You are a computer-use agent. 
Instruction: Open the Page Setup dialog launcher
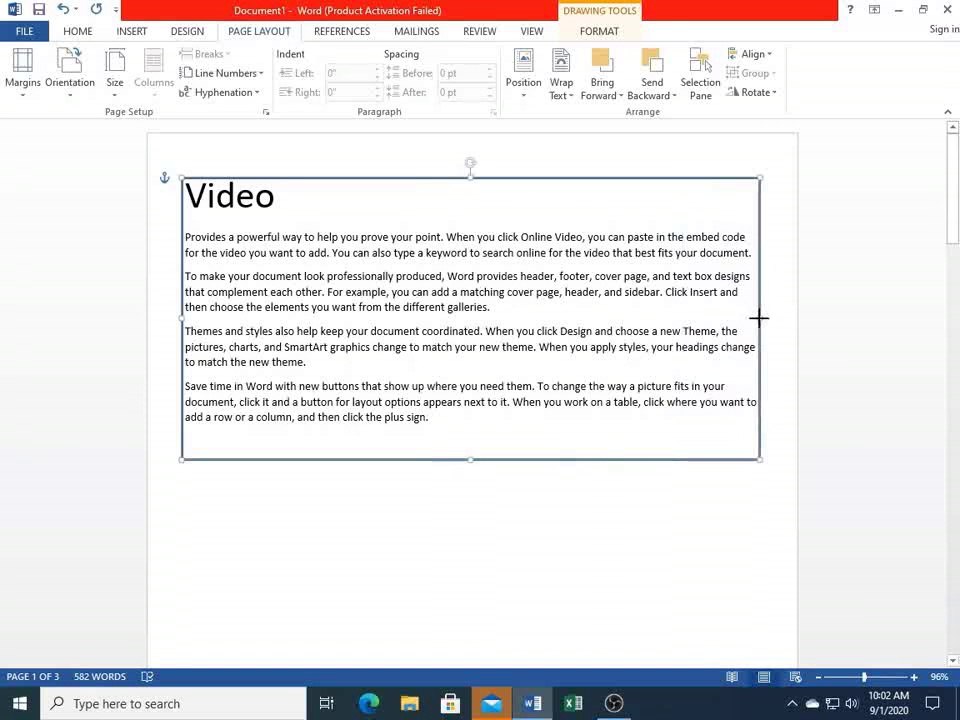pos(266,112)
